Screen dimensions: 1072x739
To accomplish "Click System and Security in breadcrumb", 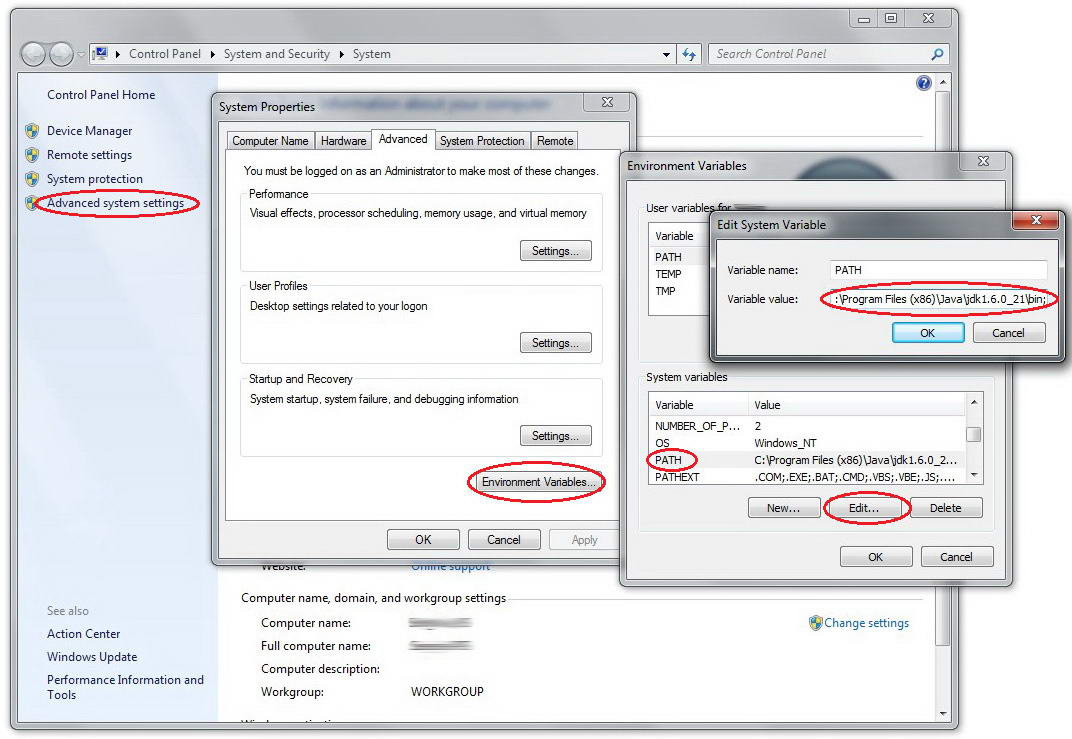I will [x=277, y=54].
